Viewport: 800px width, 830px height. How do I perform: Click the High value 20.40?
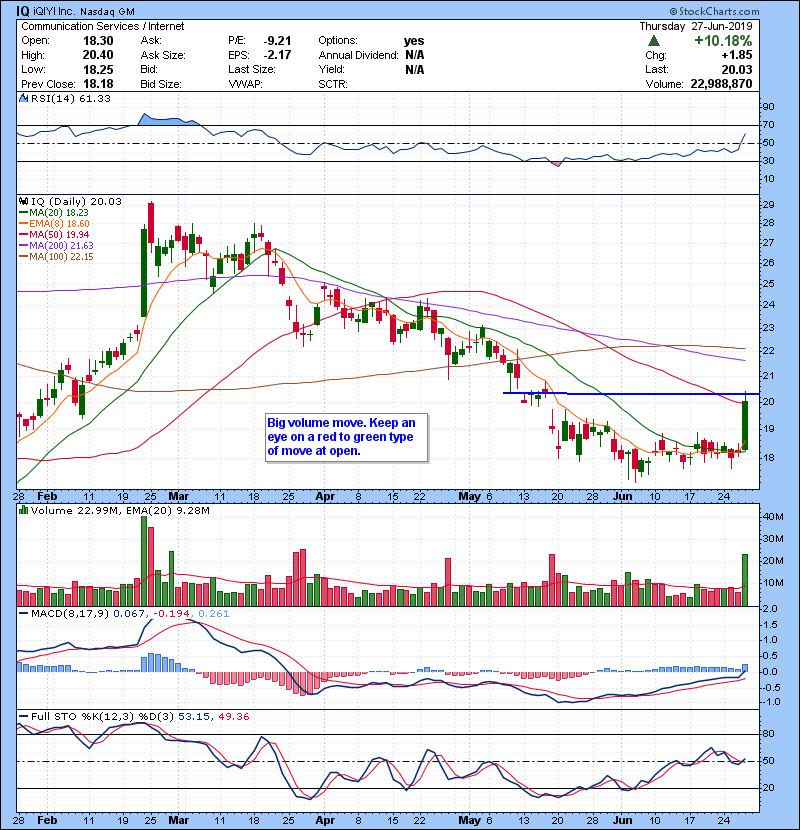coord(98,55)
